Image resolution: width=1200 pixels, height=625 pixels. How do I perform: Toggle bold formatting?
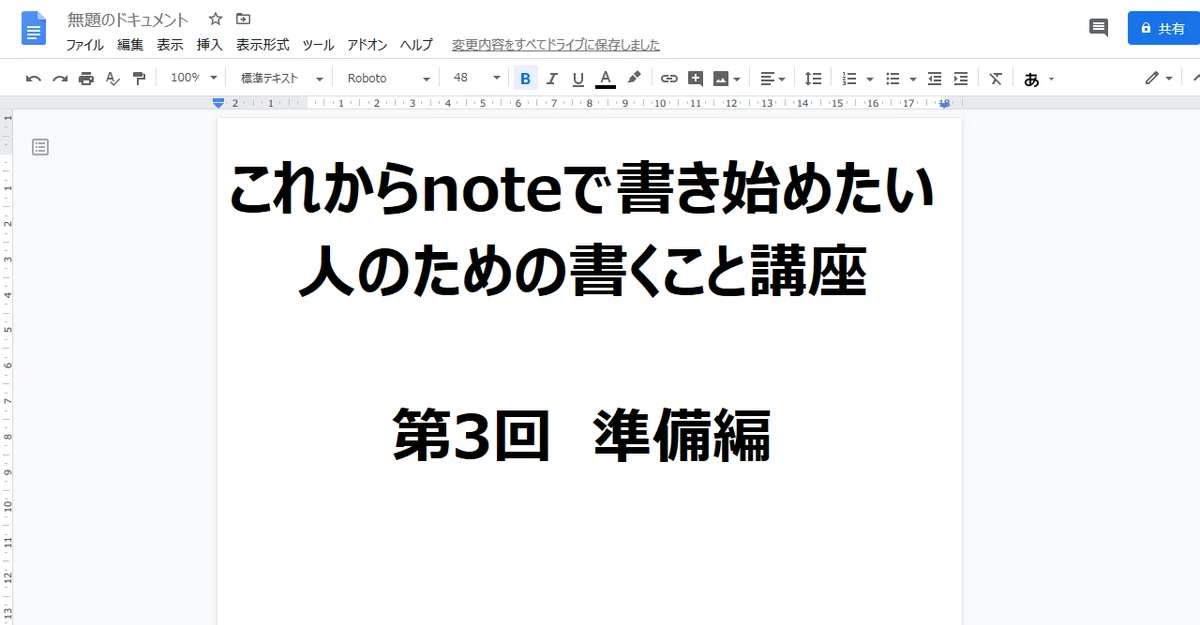coord(525,78)
